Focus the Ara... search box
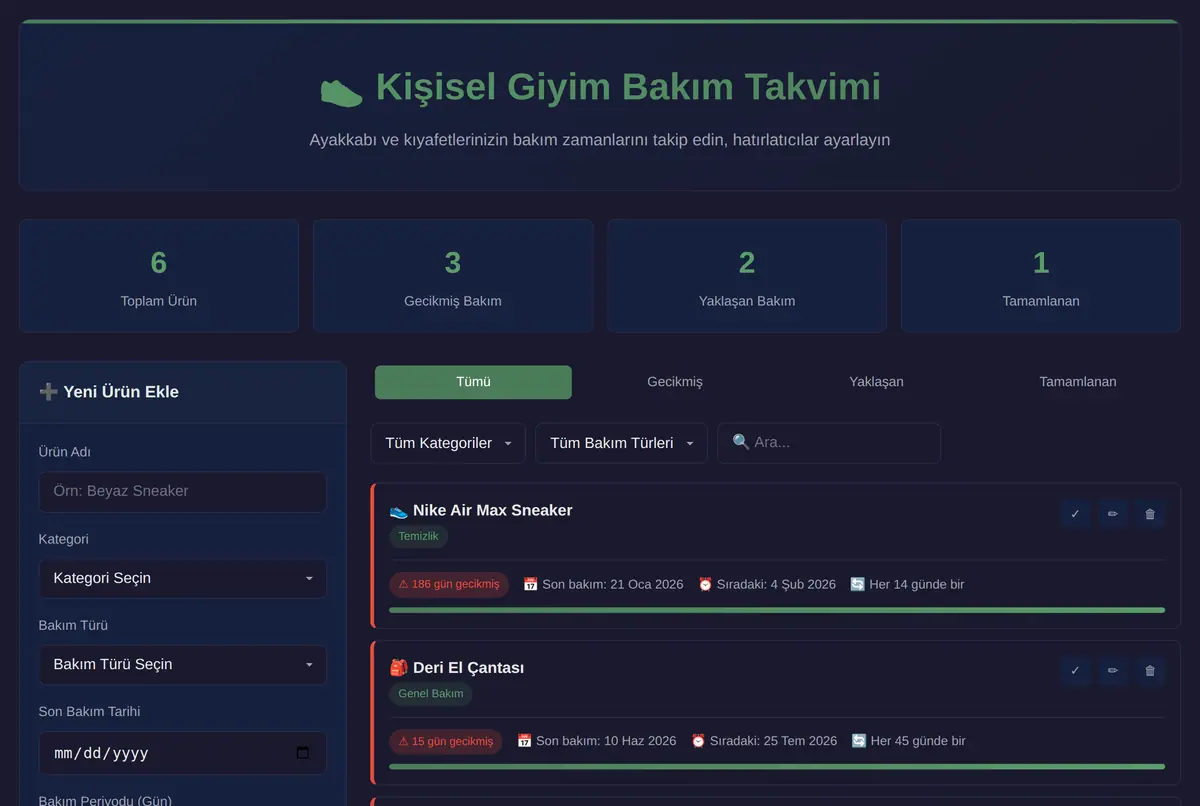The height and width of the screenshot is (806, 1200). pyautogui.click(x=829, y=443)
